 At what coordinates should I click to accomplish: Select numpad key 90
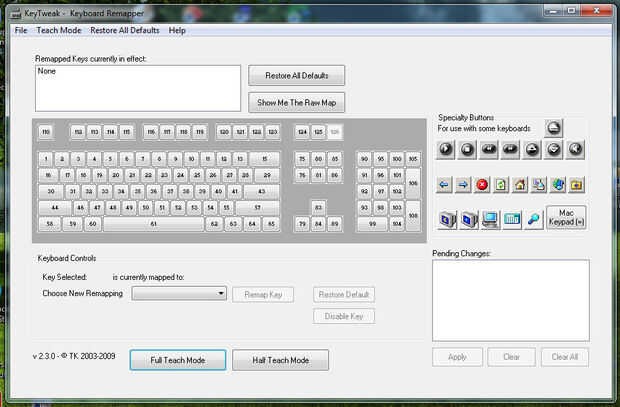pyautogui.click(x=365, y=159)
